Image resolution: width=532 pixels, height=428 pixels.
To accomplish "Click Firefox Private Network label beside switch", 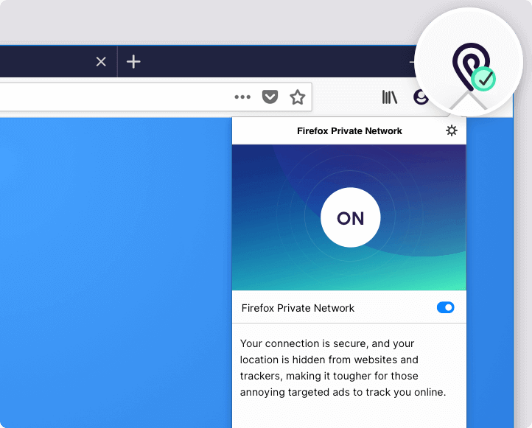I will (x=298, y=308).
